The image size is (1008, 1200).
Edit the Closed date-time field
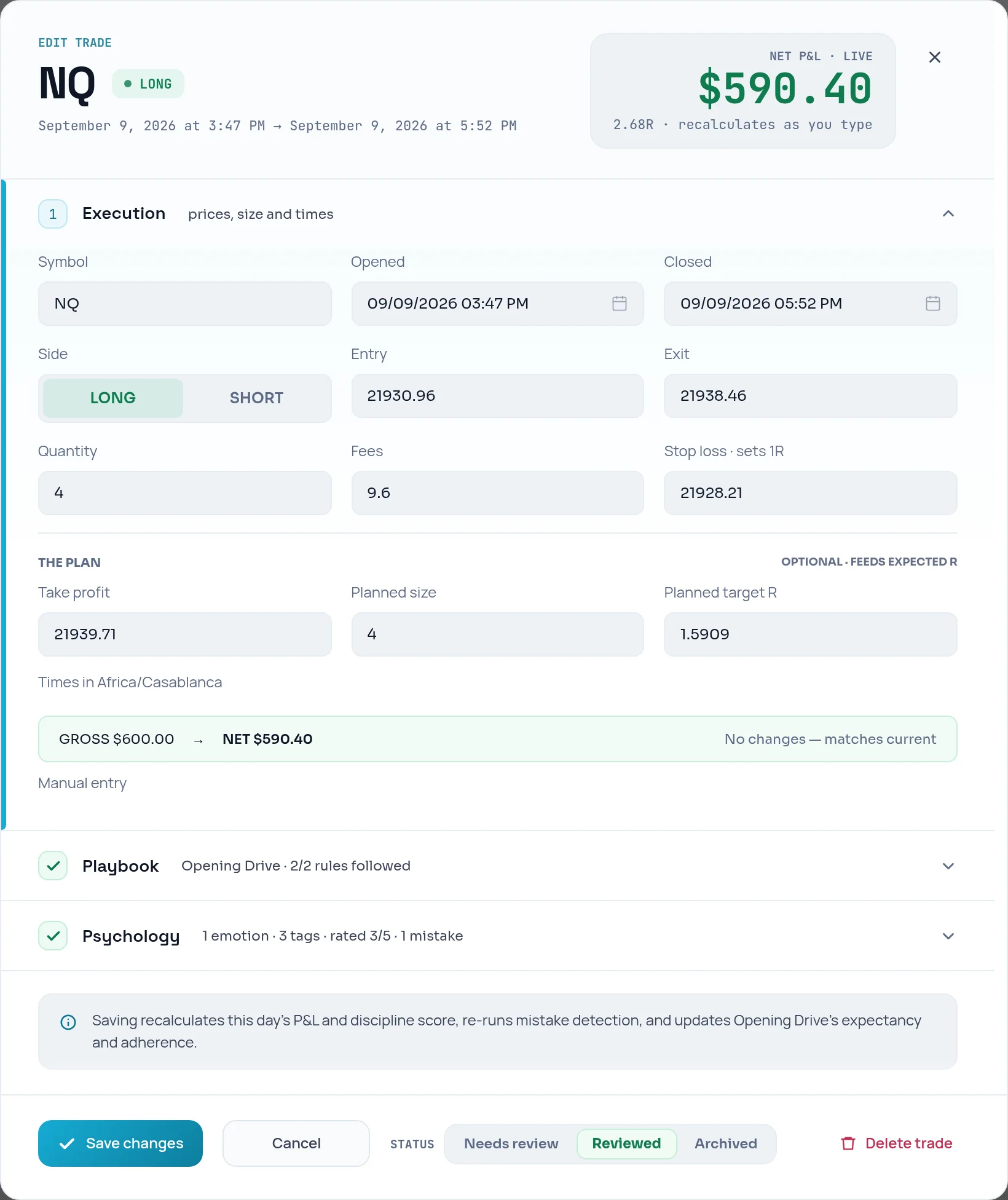pos(810,304)
